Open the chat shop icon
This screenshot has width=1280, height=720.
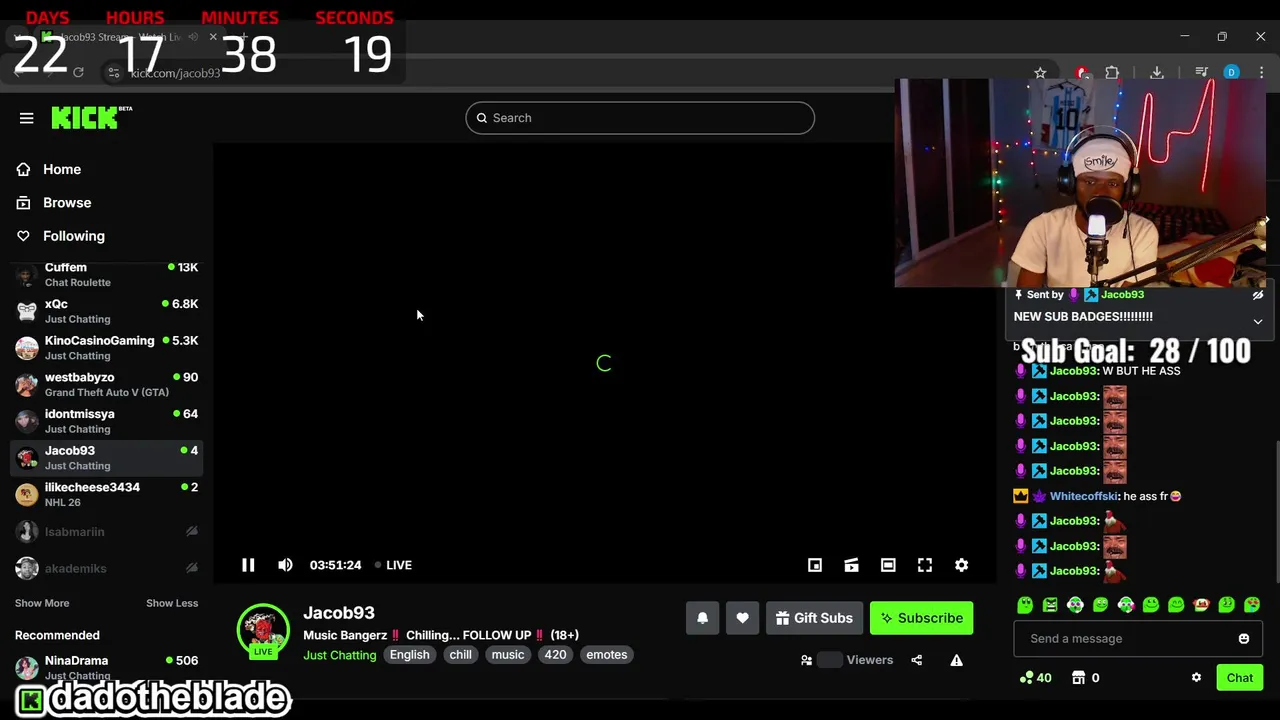click(x=1078, y=678)
